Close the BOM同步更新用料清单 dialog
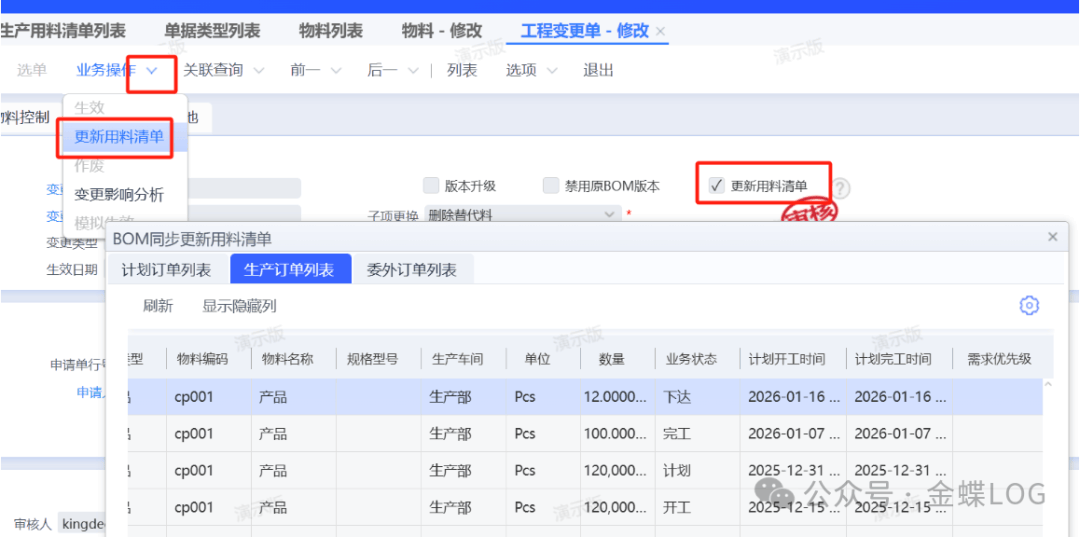This screenshot has height=537, width=1080. [x=1052, y=237]
